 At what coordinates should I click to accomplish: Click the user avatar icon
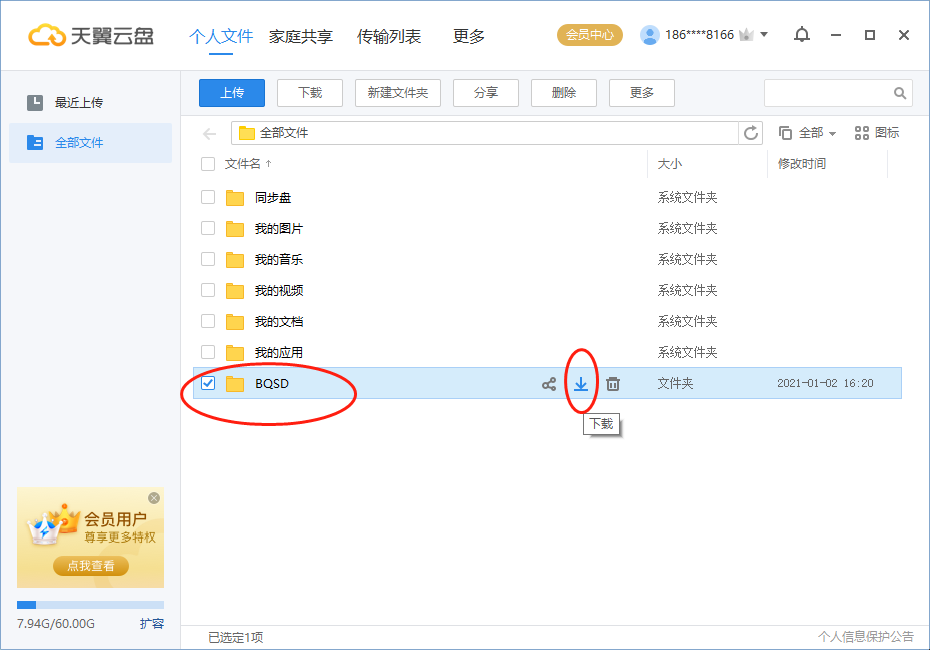pos(649,35)
